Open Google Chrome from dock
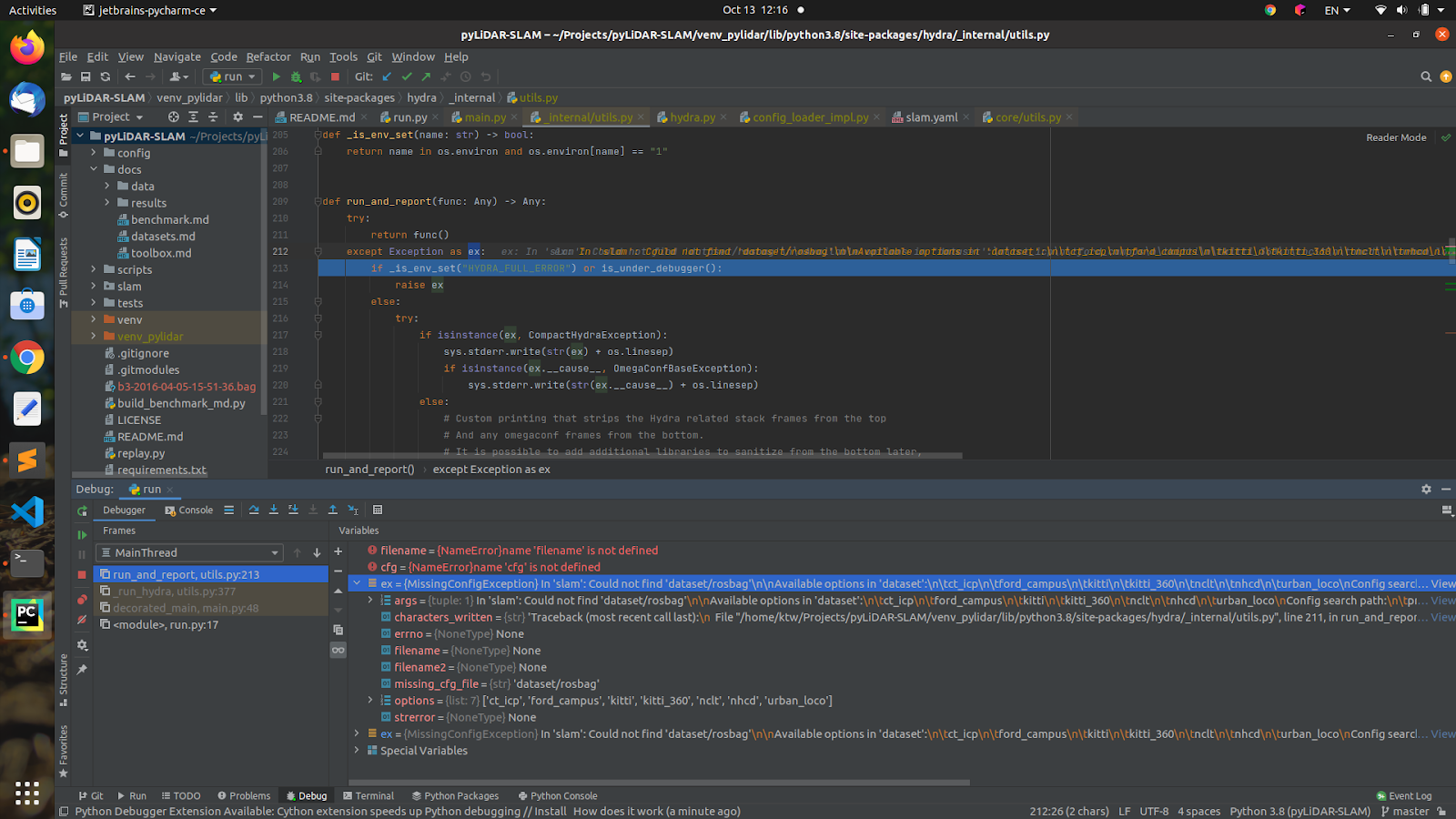Screen dimensions: 1456x819 coord(26,358)
